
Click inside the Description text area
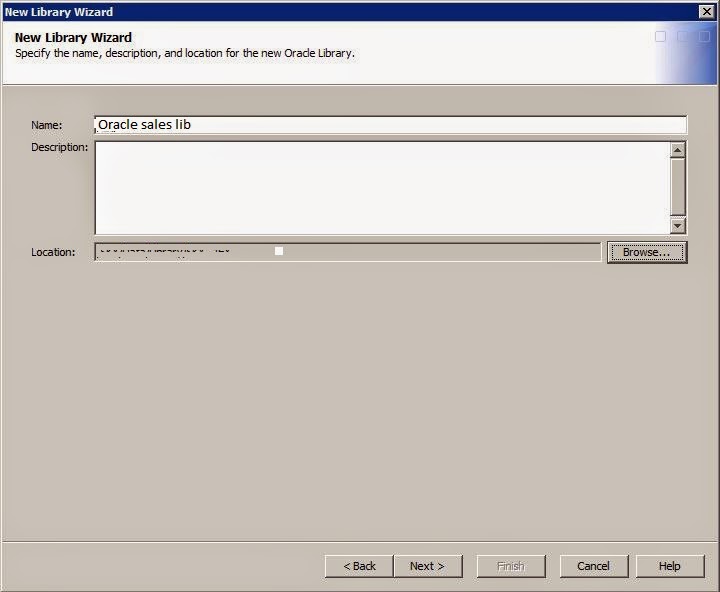pos(382,188)
